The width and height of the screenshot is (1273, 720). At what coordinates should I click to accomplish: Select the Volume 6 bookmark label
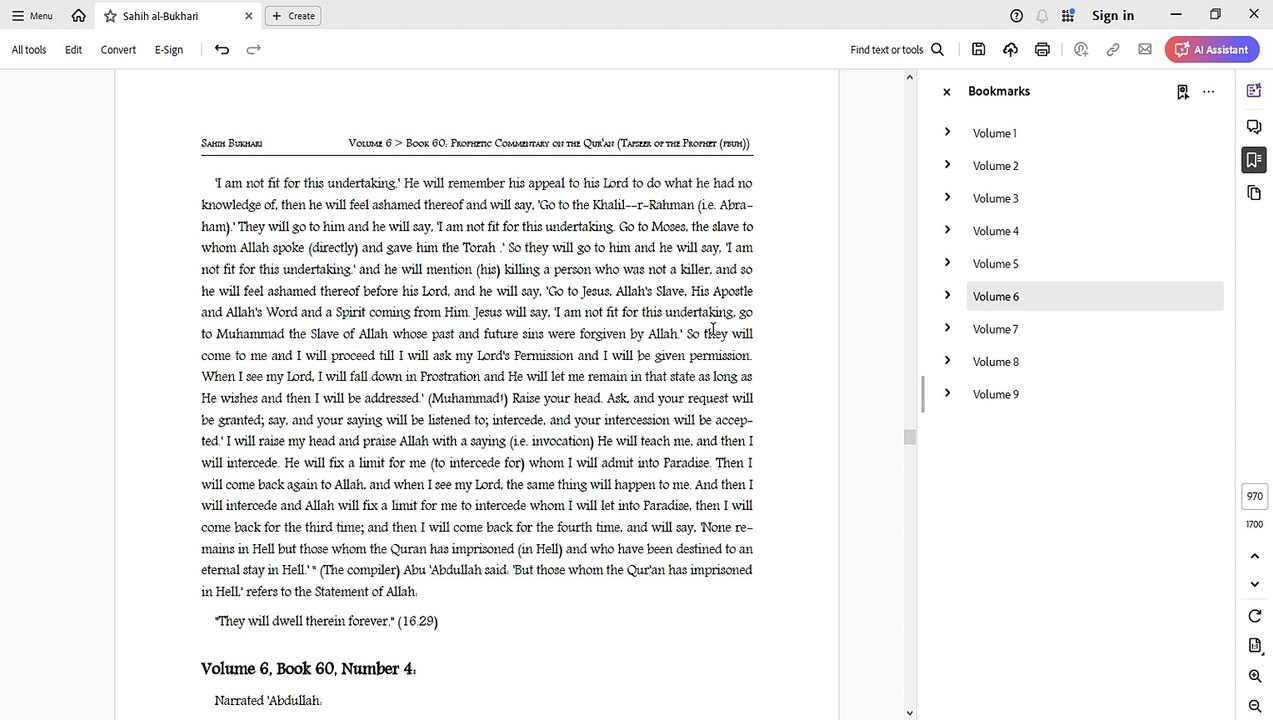tap(996, 296)
